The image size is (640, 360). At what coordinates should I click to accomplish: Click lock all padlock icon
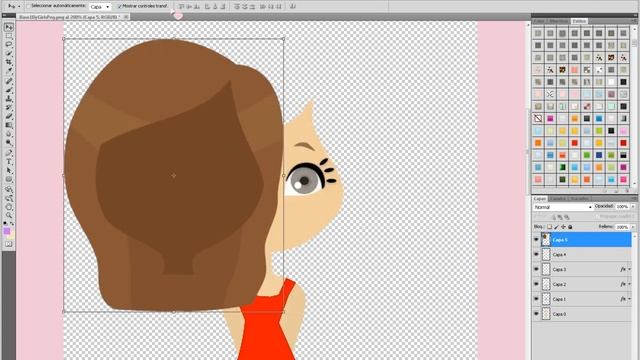[570, 227]
